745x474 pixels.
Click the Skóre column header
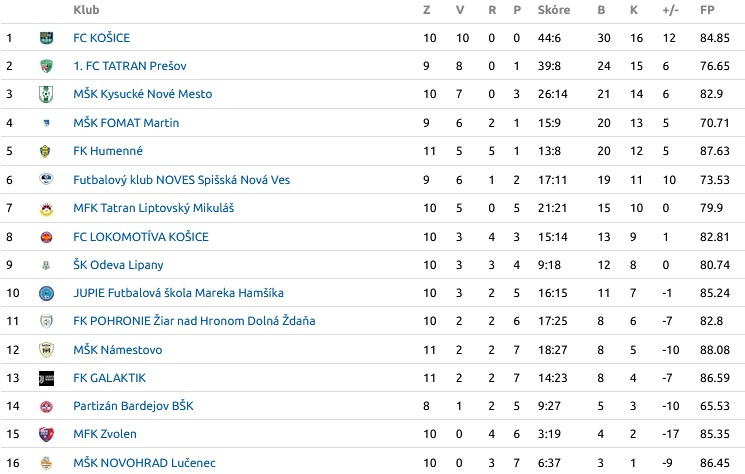pos(554,10)
